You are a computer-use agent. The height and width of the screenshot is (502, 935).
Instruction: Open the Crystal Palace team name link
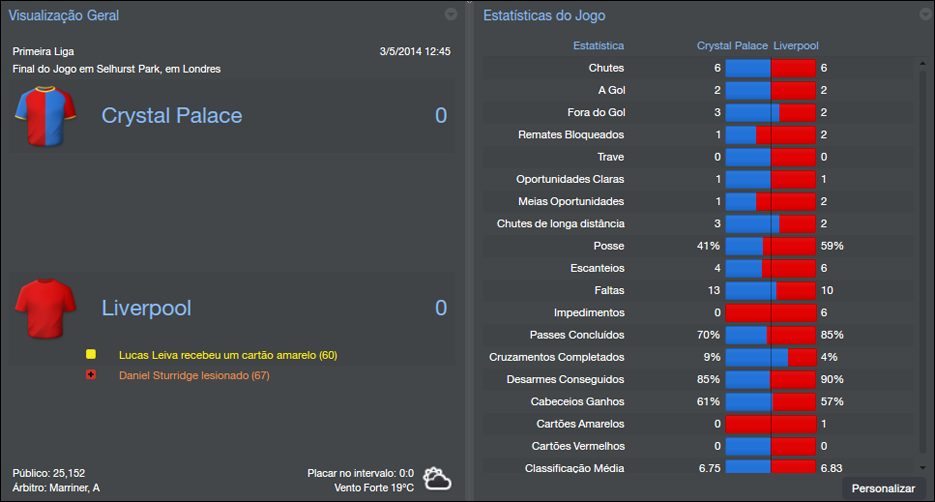tap(172, 116)
